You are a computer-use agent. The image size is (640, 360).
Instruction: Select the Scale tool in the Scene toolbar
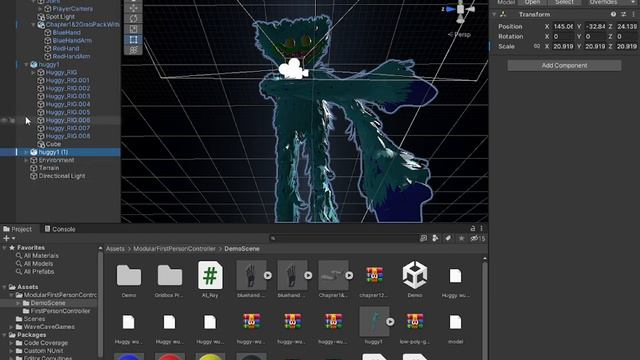pos(133,29)
